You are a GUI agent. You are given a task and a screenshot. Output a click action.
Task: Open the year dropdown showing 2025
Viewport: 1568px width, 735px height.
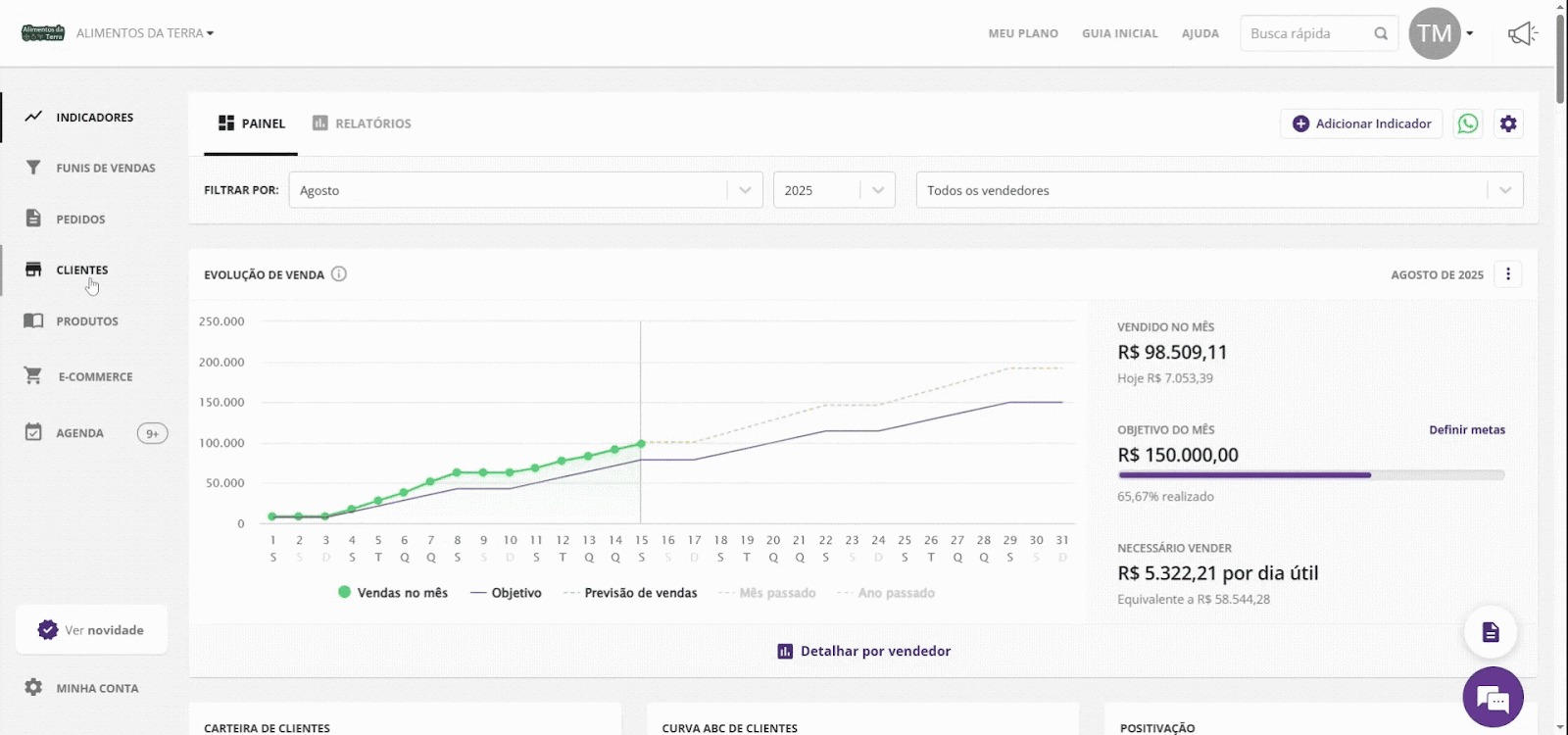[x=877, y=190]
